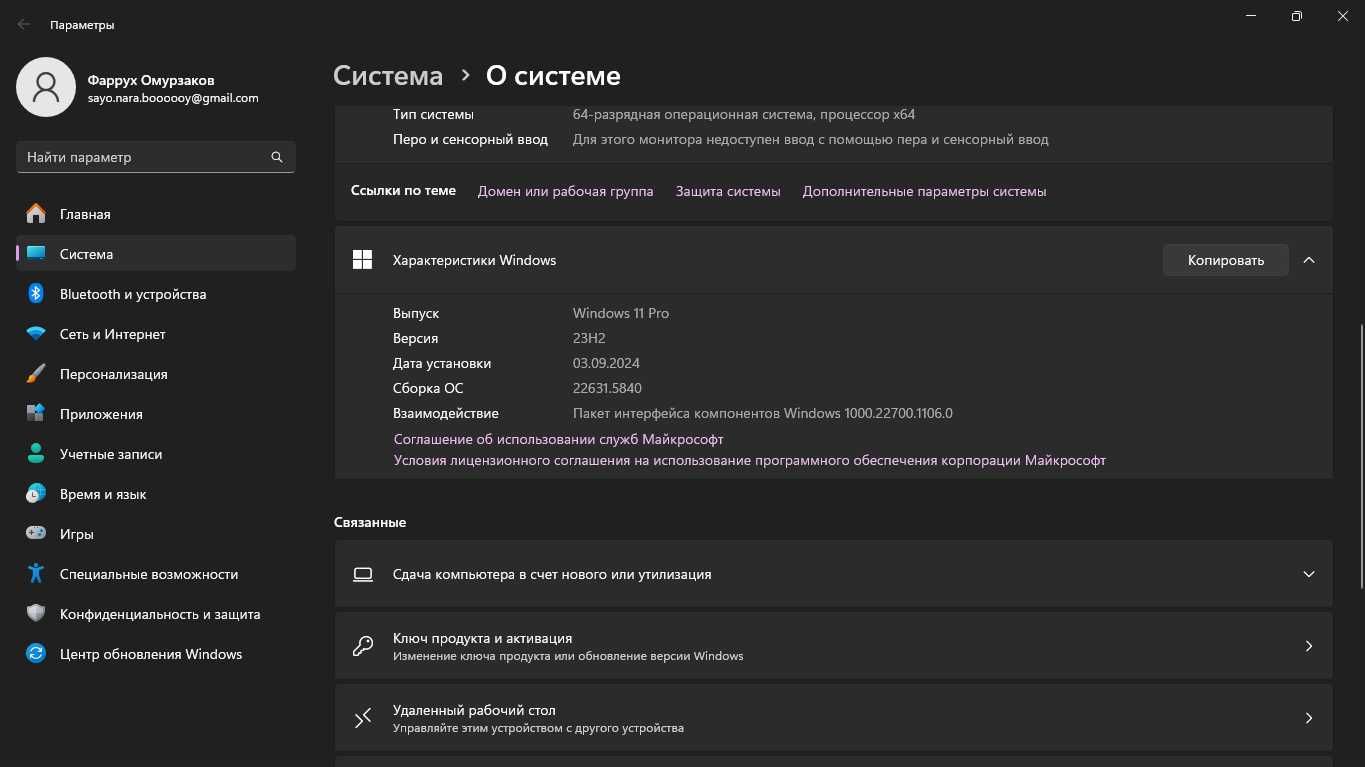
Task: Go to Сеть и Интернет
Action: 156,334
